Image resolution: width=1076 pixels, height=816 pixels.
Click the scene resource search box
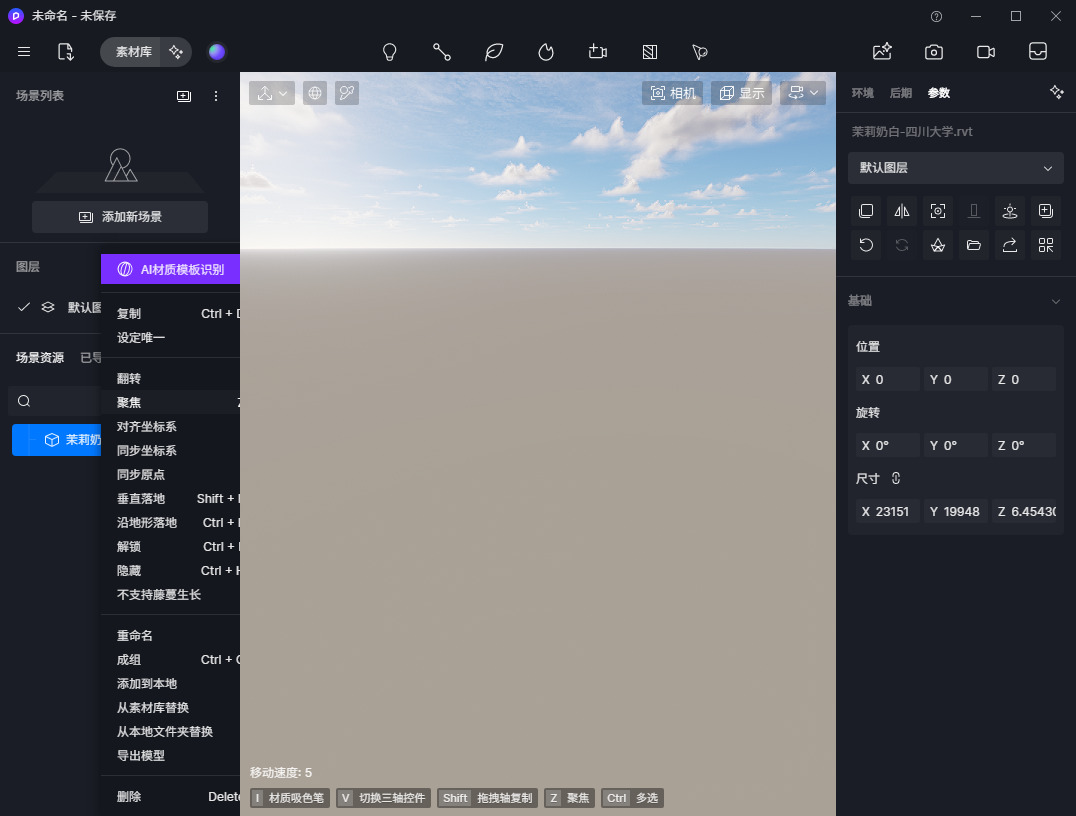point(55,401)
